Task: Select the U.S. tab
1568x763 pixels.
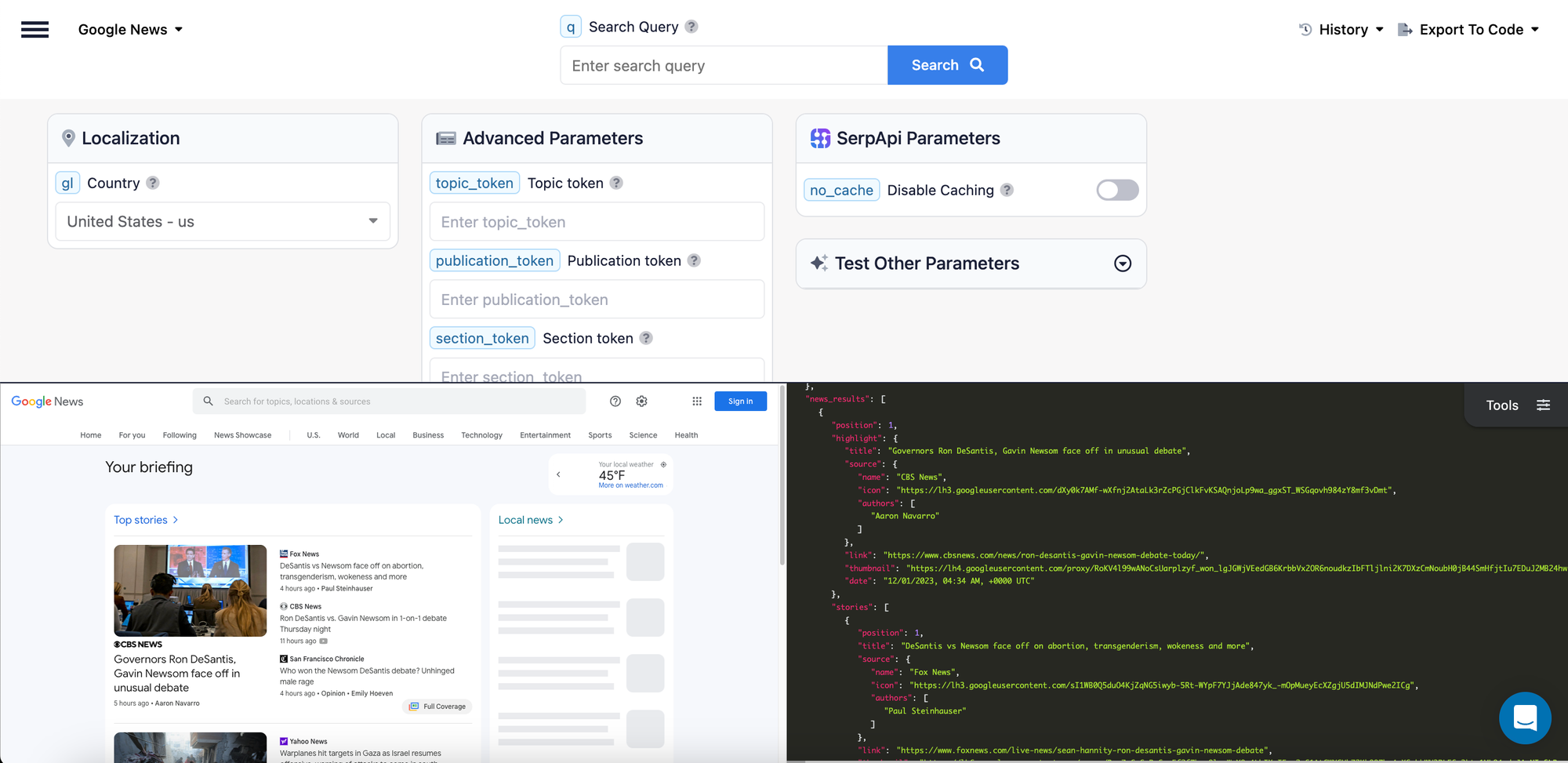Action: click(x=314, y=435)
